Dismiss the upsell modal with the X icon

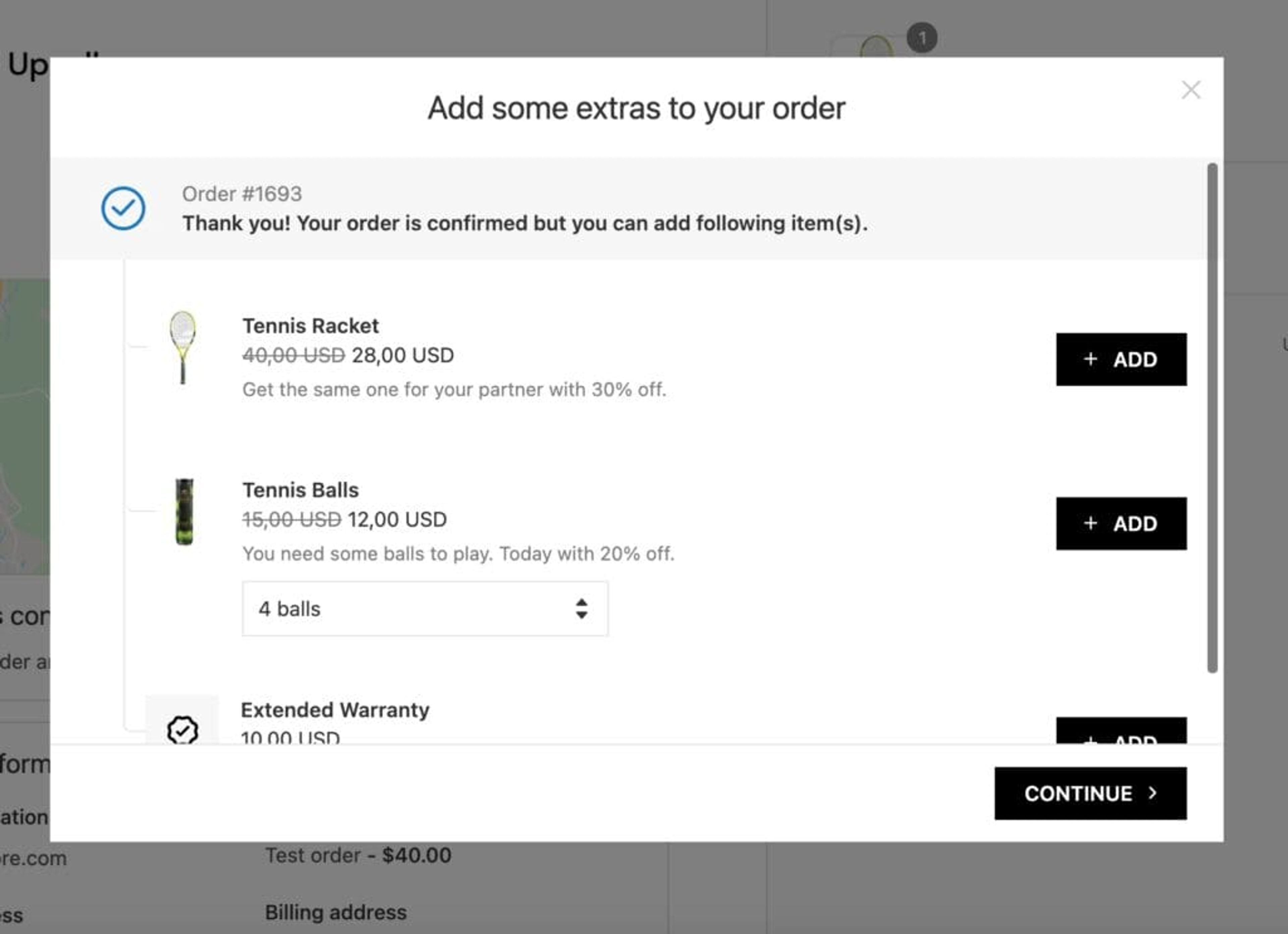(x=1191, y=90)
